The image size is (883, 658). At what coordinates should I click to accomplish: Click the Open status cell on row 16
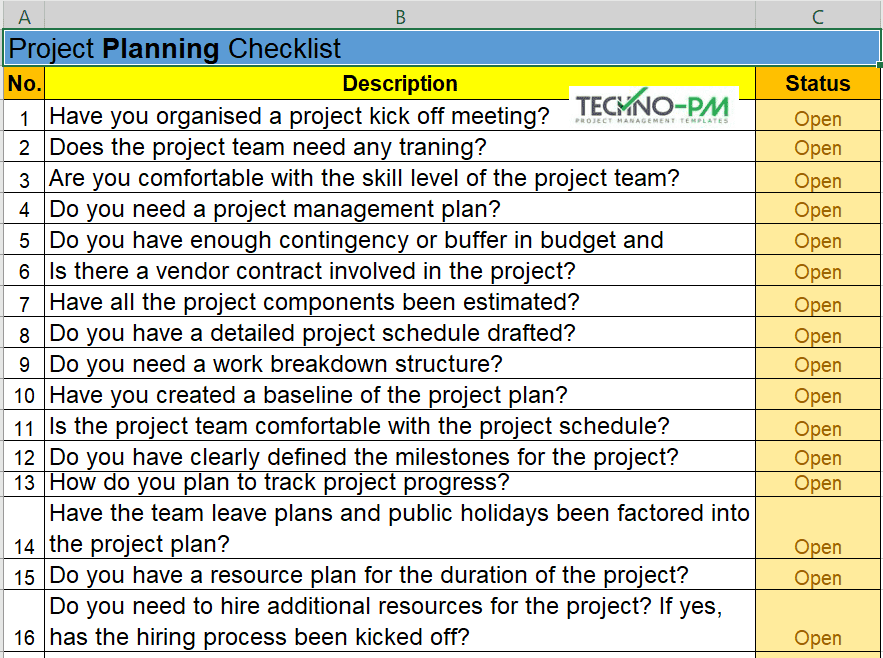[817, 638]
